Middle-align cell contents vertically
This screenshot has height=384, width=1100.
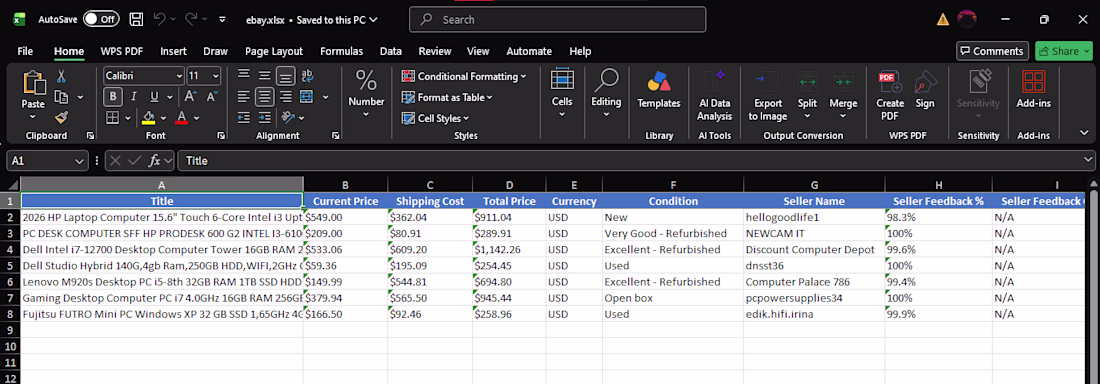click(264, 75)
